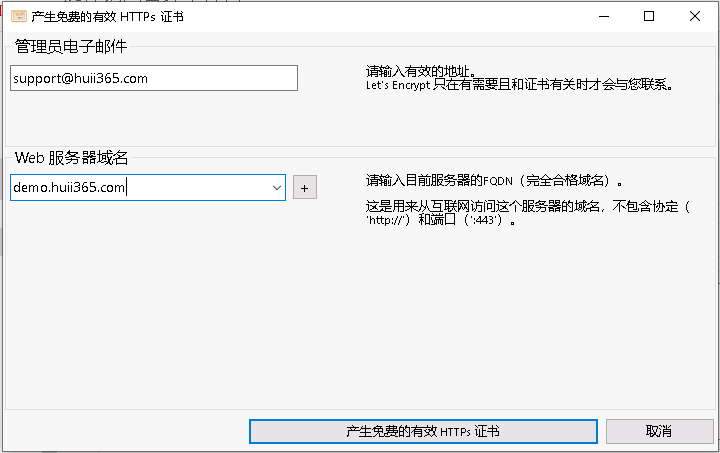The width and height of the screenshot is (720, 453).
Task: Minimize the HTTPs certificate window
Action: point(603,16)
